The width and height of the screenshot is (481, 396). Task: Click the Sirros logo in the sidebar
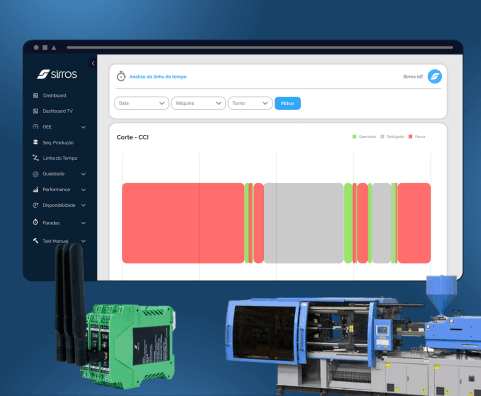coord(57,74)
